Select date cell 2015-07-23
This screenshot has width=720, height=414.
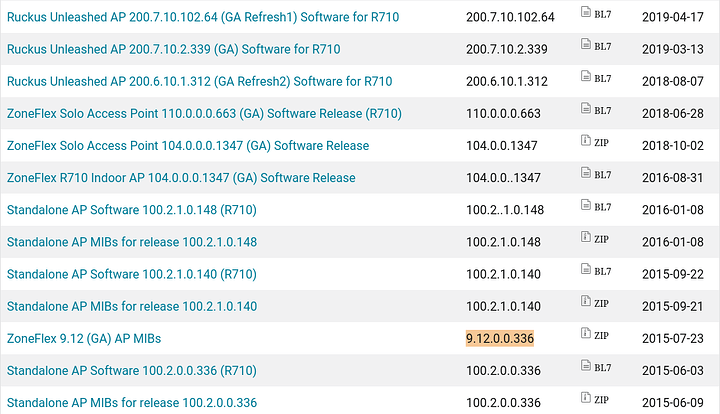coord(673,338)
